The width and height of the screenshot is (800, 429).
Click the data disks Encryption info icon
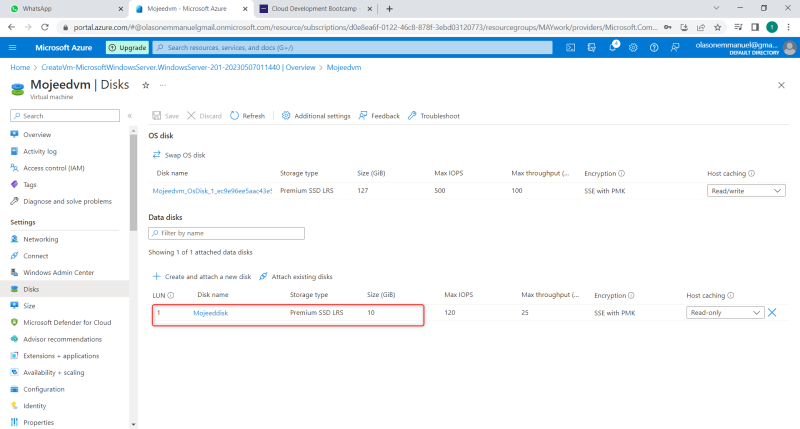pos(631,295)
